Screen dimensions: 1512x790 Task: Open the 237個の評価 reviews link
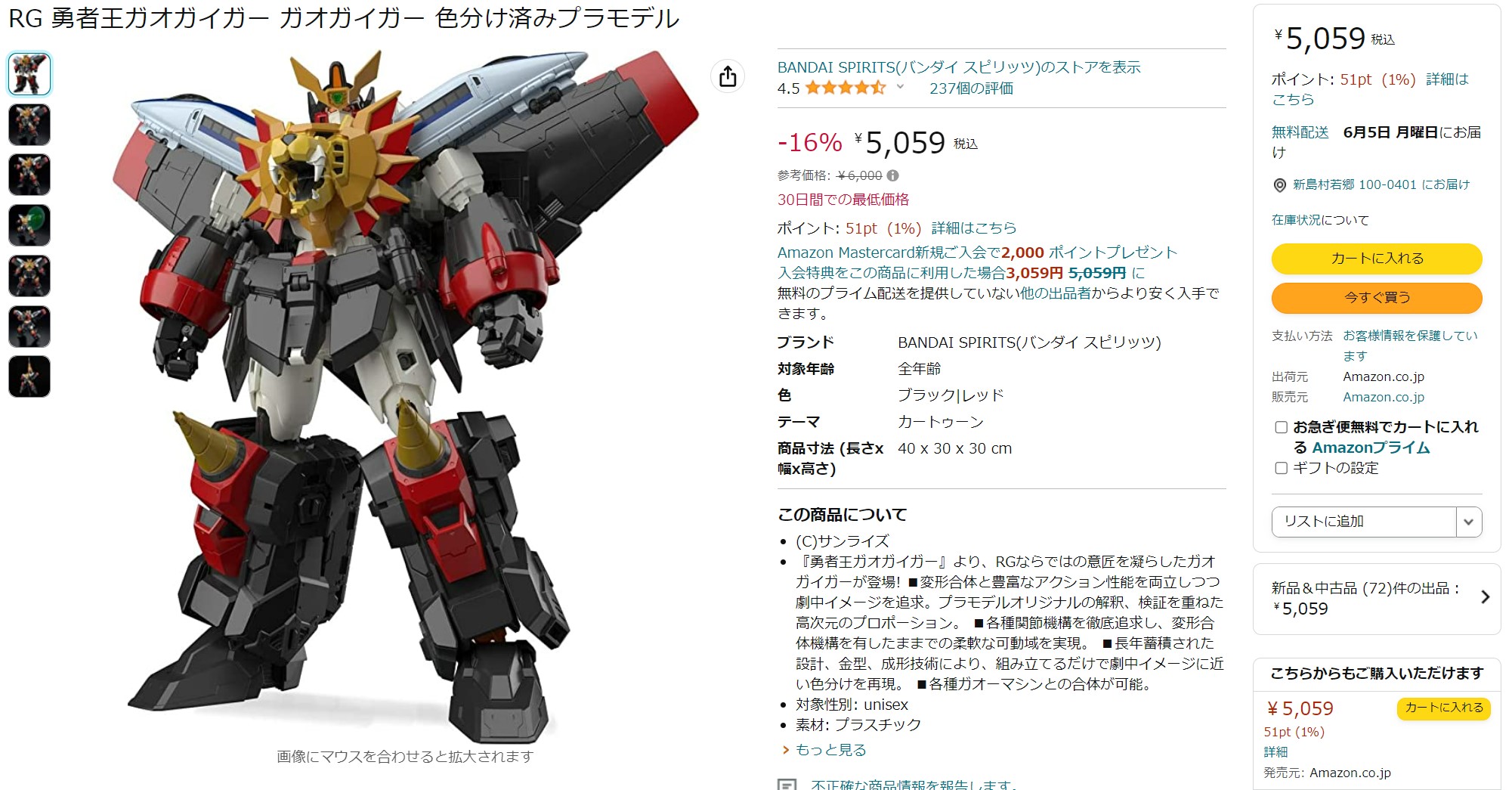tap(971, 88)
